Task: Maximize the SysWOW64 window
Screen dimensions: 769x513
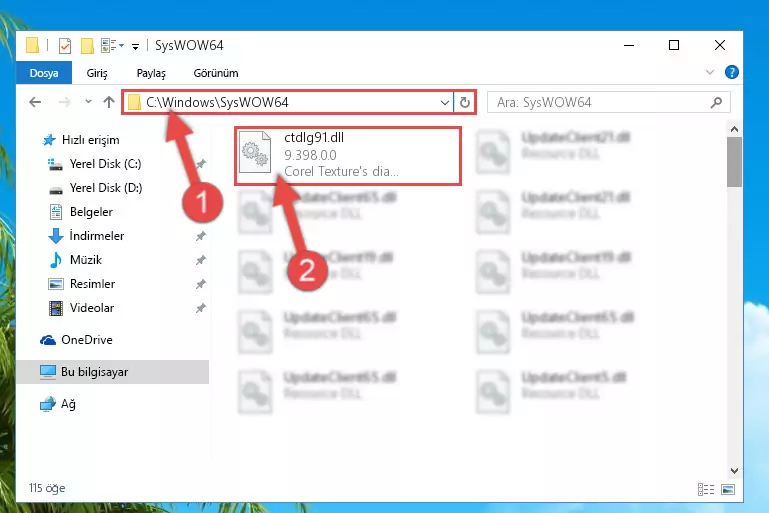Action: 674,46
